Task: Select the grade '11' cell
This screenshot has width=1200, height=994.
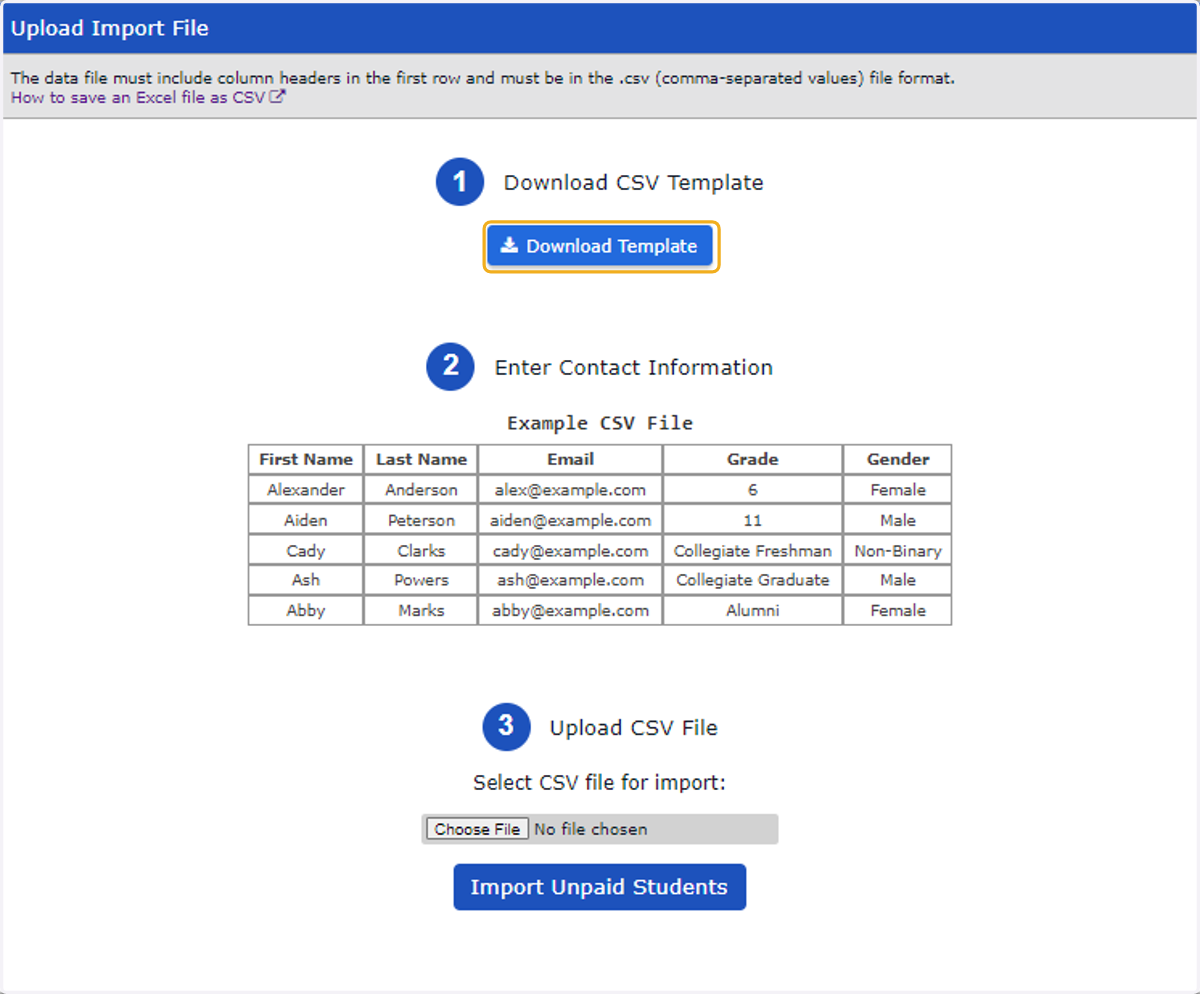Action: click(753, 520)
